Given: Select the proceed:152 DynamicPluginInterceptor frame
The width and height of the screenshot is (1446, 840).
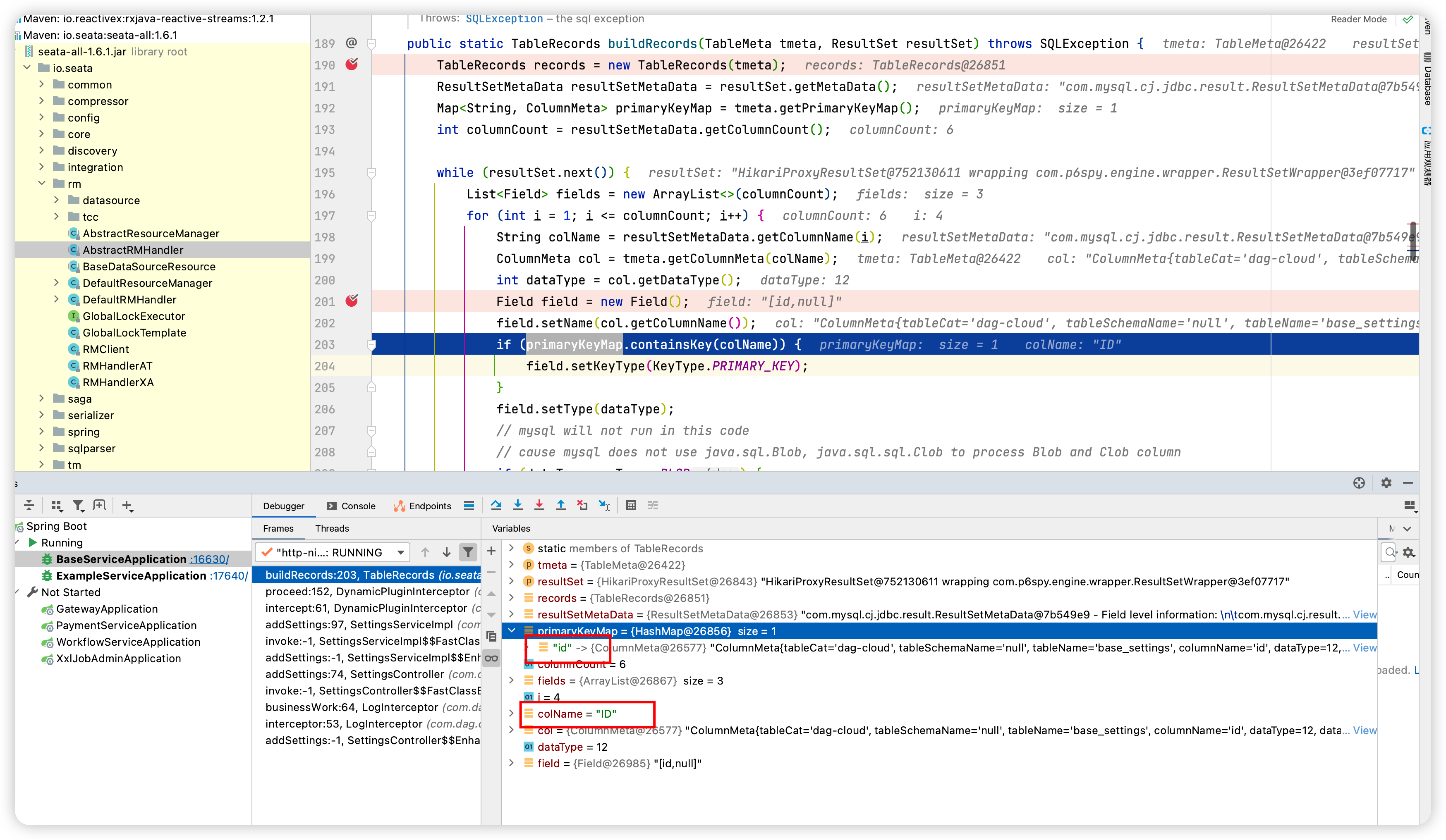Looking at the screenshot, I should (367, 592).
